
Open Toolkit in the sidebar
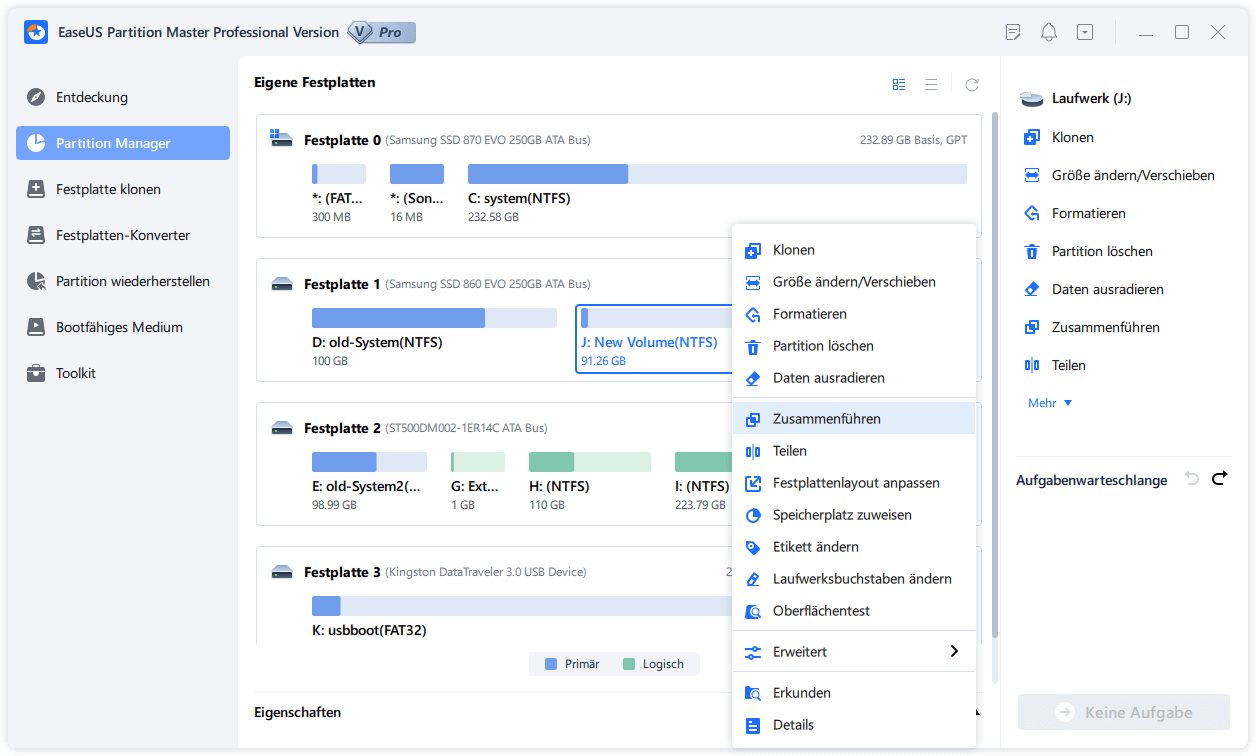123,373
